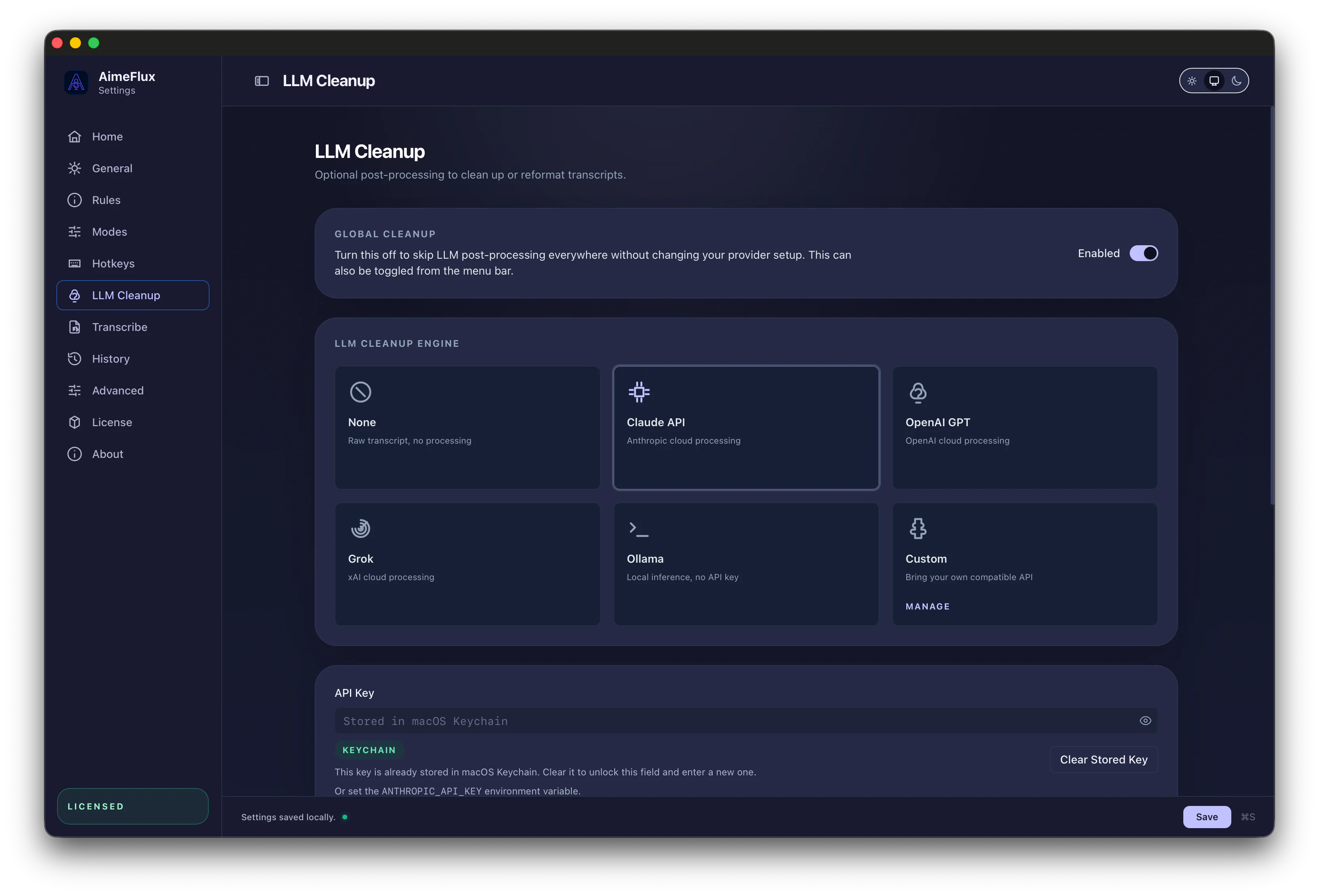Toggle the Global Cleanup Enabled switch

coord(1144,254)
